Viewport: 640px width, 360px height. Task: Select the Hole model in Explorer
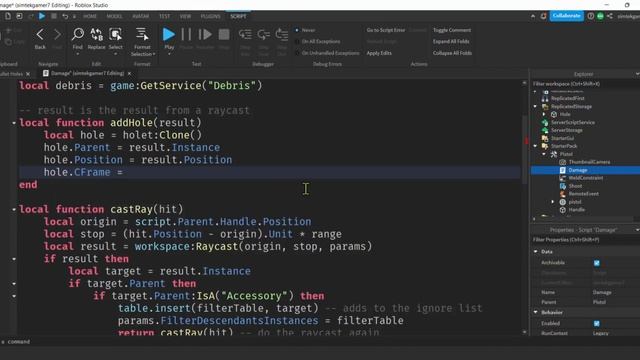coord(565,114)
